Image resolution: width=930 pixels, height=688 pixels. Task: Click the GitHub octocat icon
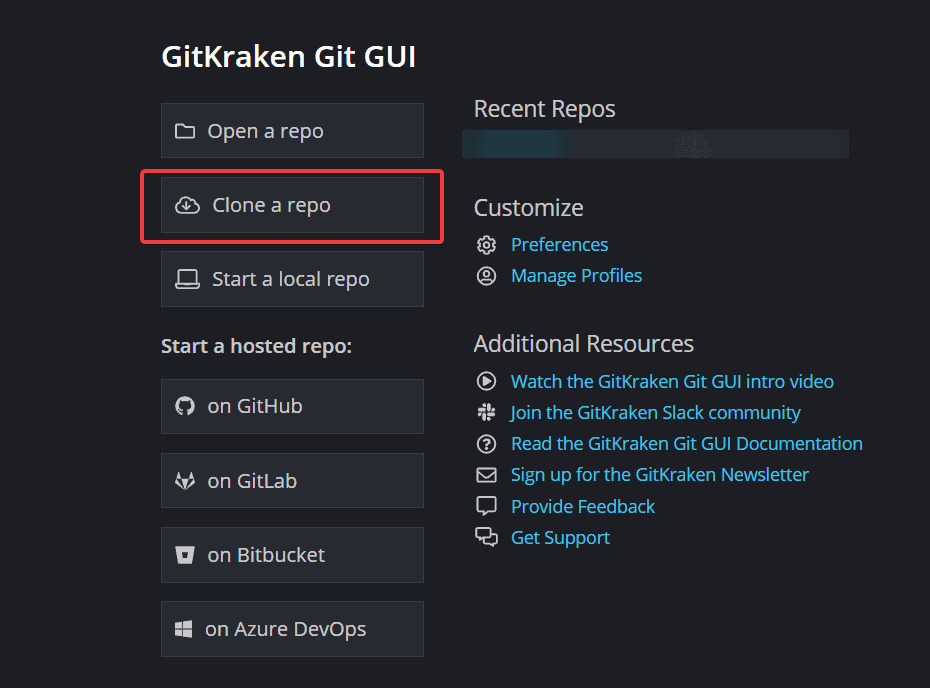(185, 406)
